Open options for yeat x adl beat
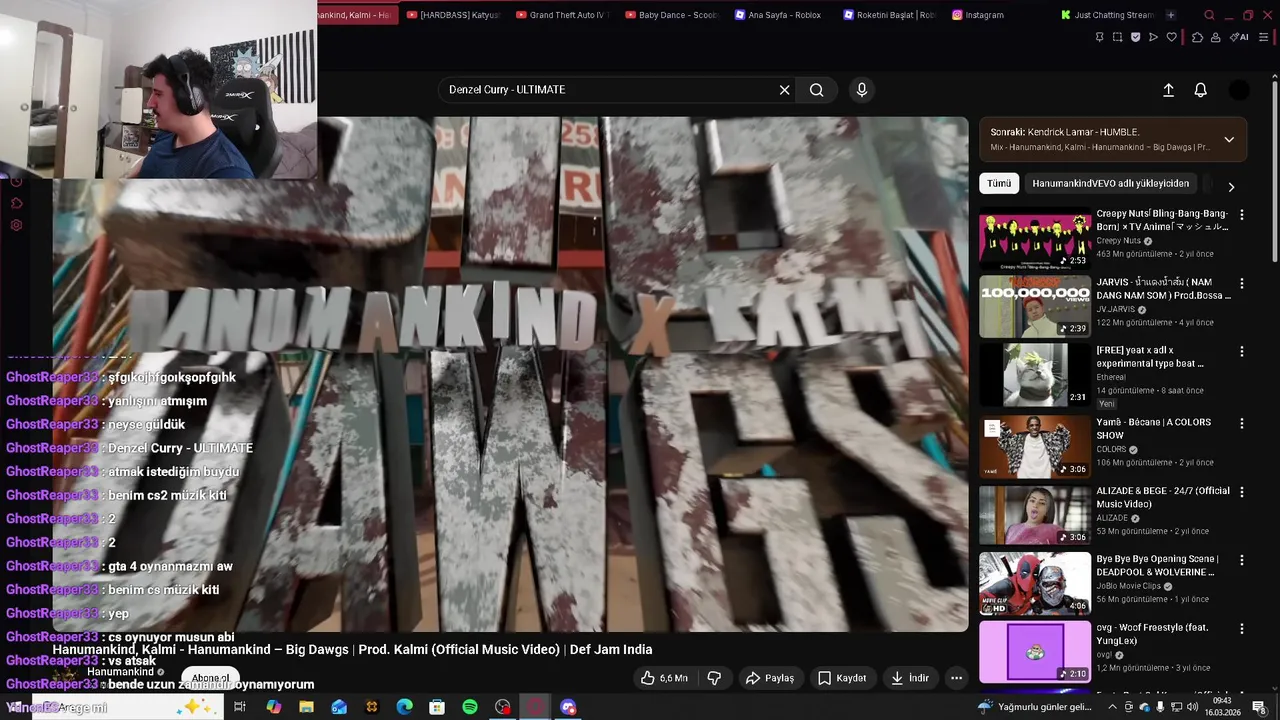The height and width of the screenshot is (720, 1280). (1242, 352)
